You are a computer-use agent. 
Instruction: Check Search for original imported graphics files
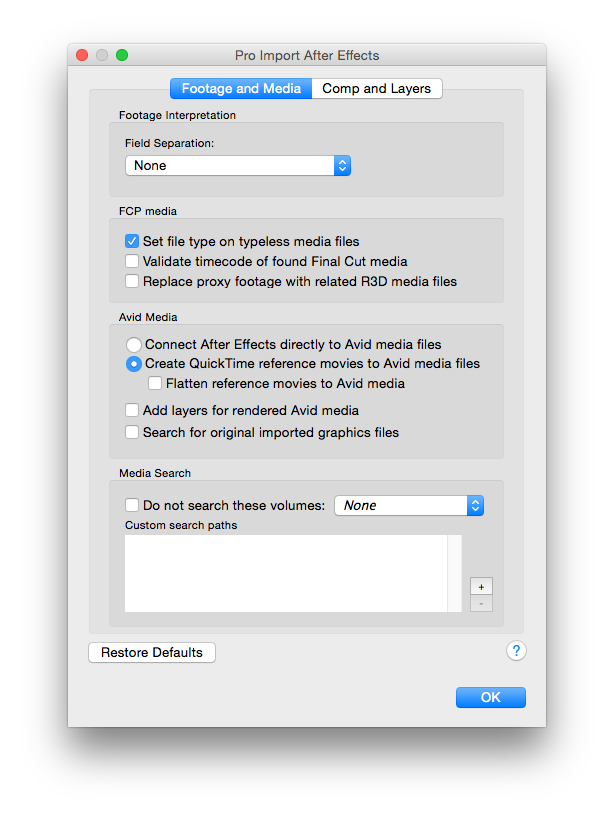[132, 432]
